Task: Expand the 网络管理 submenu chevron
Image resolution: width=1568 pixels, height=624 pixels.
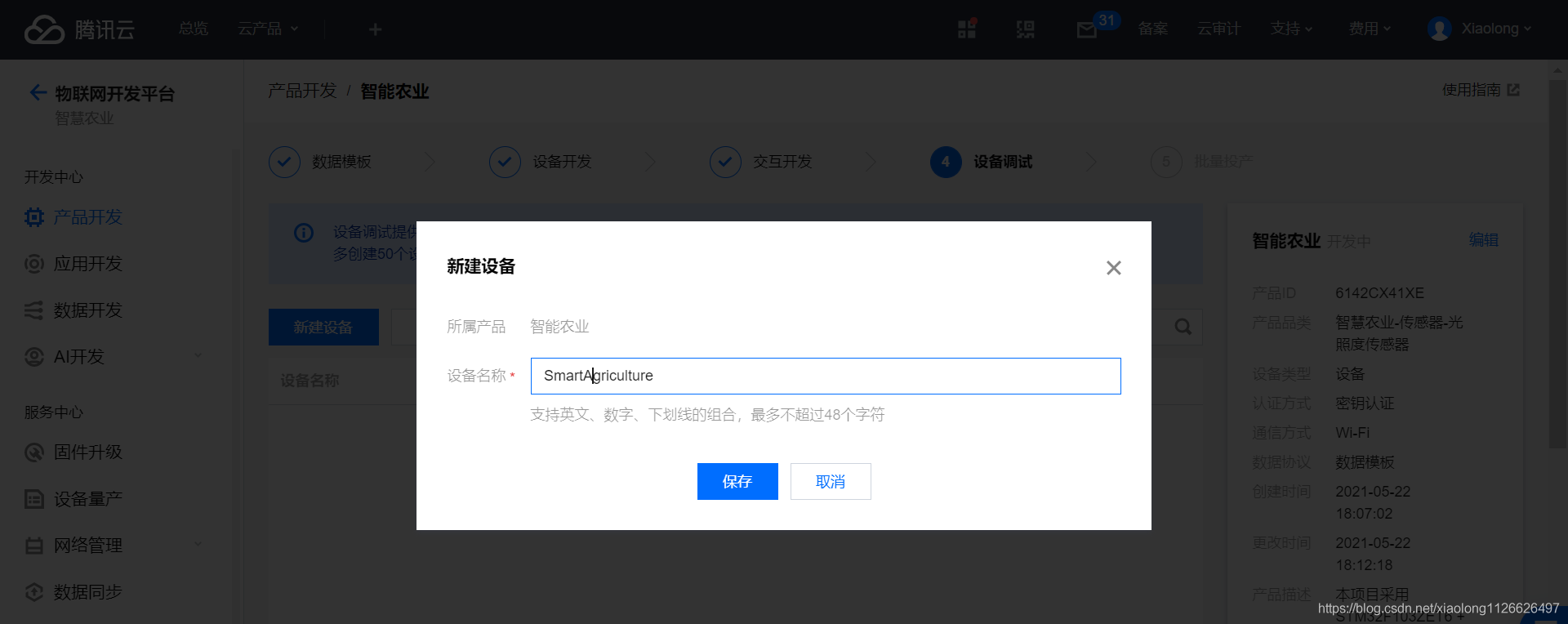Action: tap(198, 545)
